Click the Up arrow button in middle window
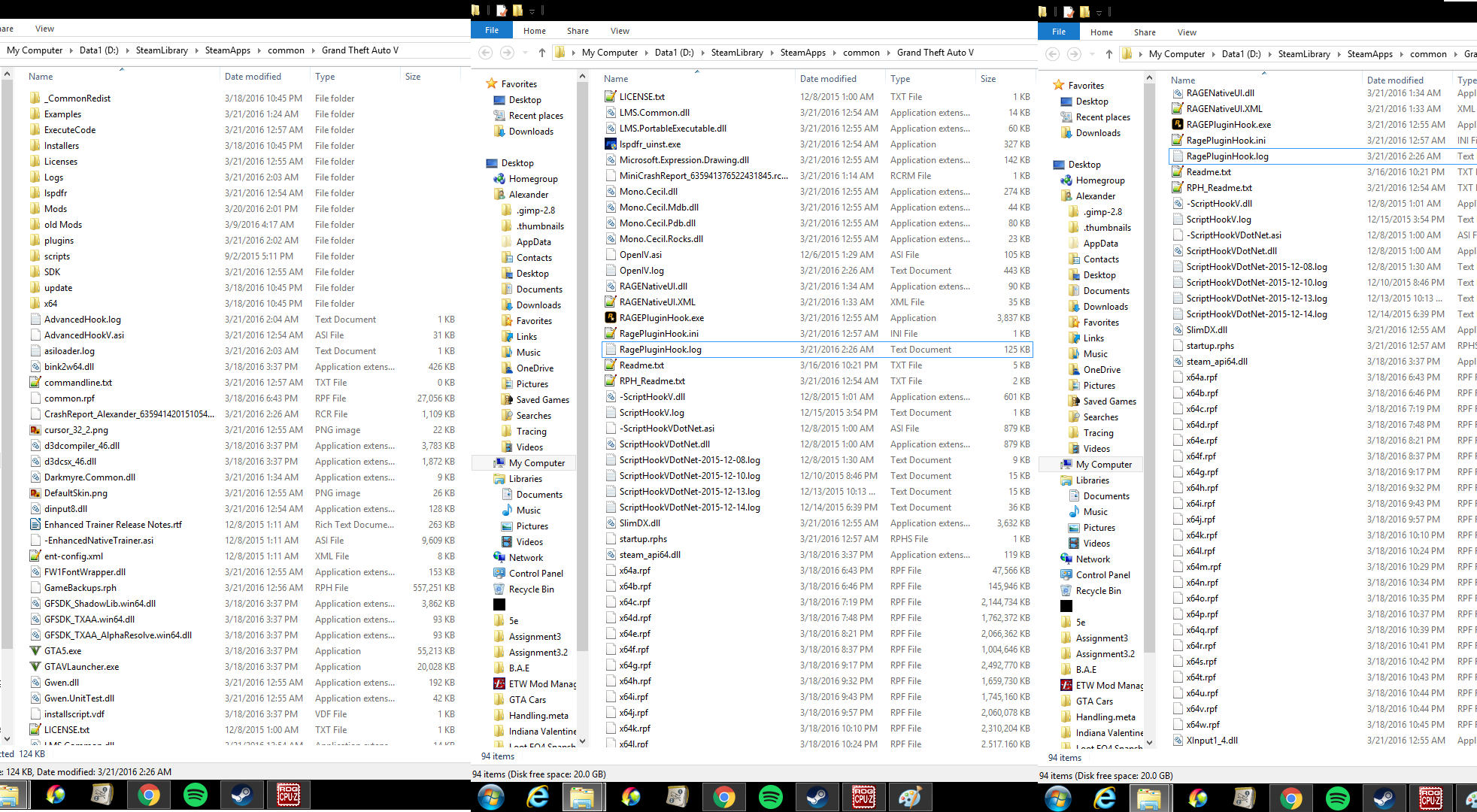The image size is (1477, 812). tap(542, 53)
